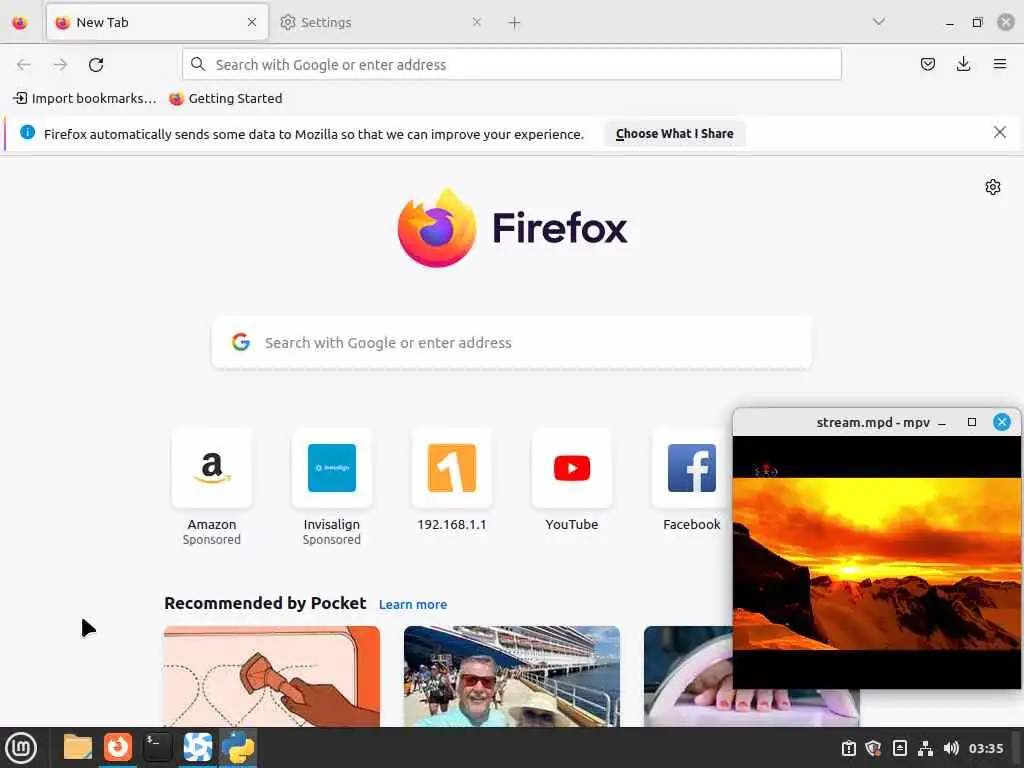Open the network connection tray icon
Image resolution: width=1024 pixels, height=768 pixels.
click(x=925, y=748)
